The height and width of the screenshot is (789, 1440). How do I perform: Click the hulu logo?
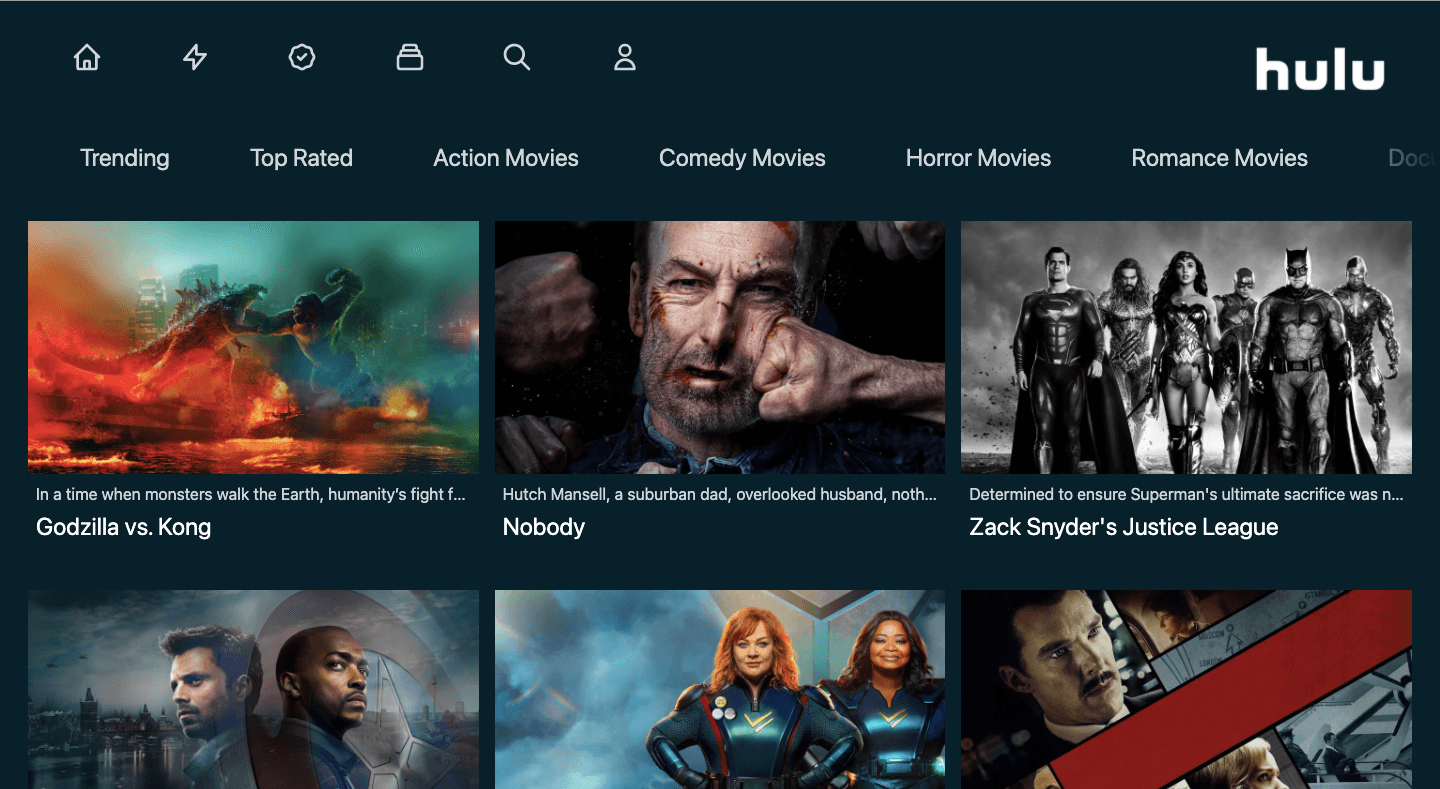click(x=1319, y=70)
